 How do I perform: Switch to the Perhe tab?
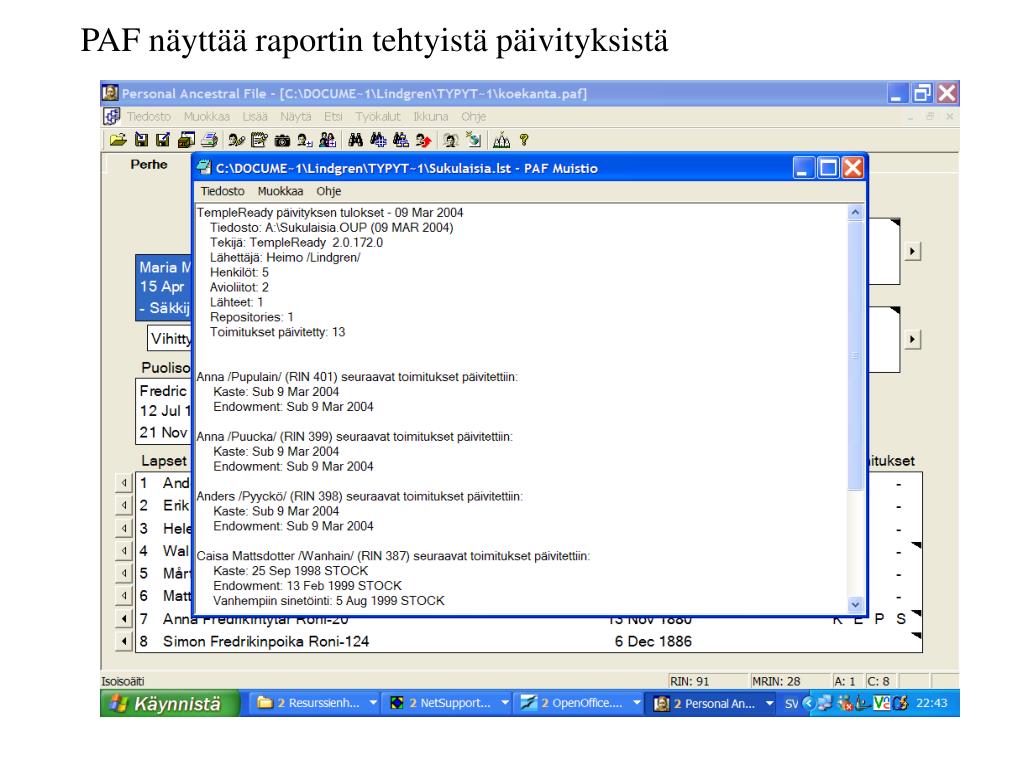click(x=149, y=164)
